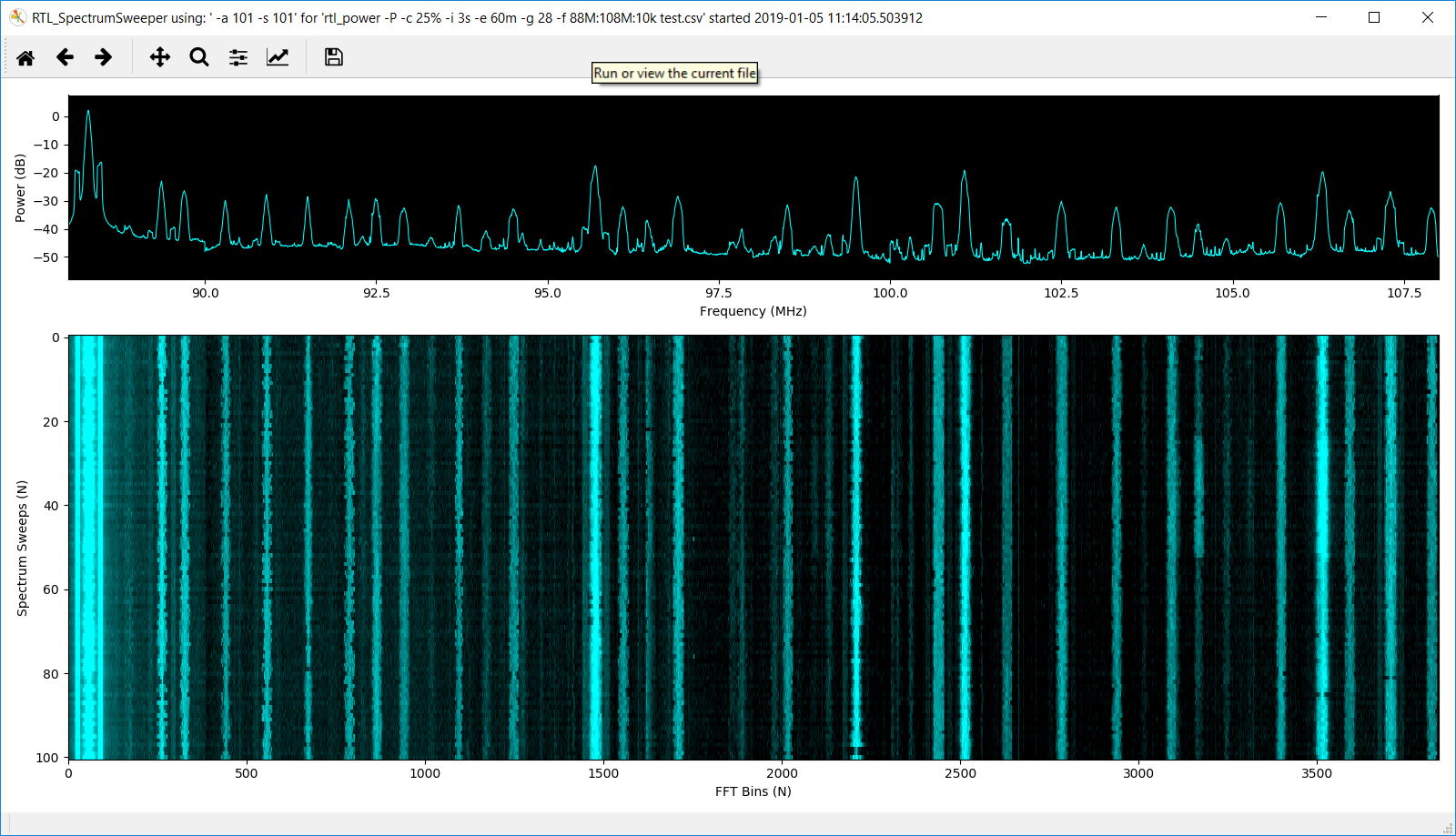
Task: Edit axis and curve parameters icon
Action: [x=278, y=56]
